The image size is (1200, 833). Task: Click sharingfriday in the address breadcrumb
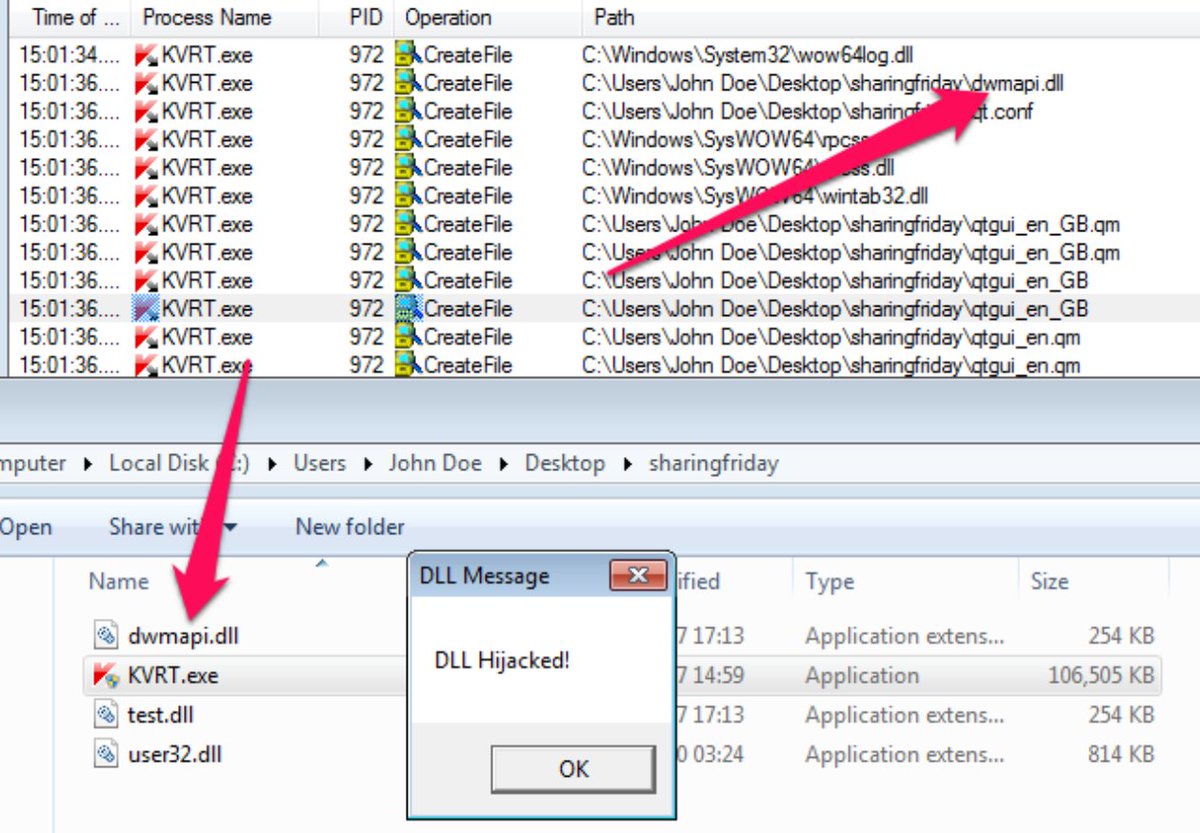tap(713, 463)
